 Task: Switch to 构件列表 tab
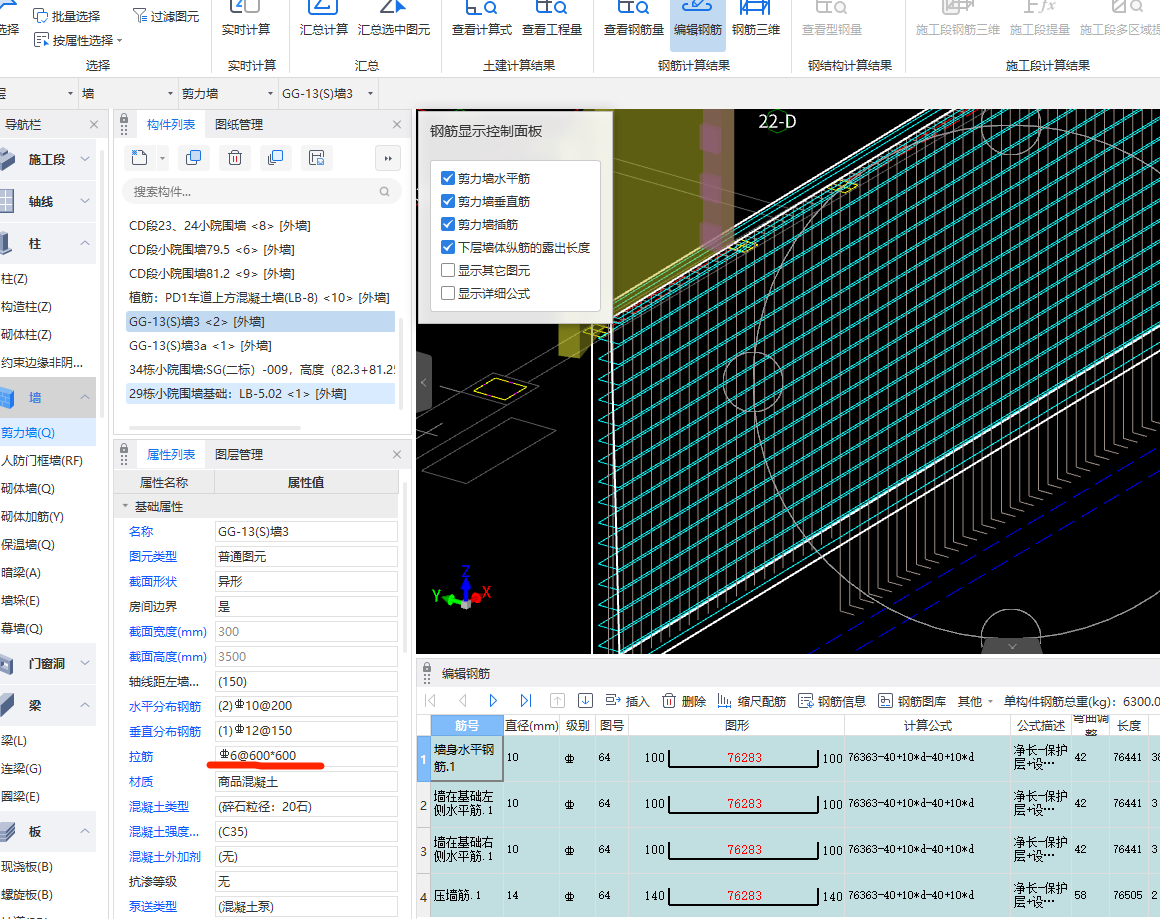171,124
